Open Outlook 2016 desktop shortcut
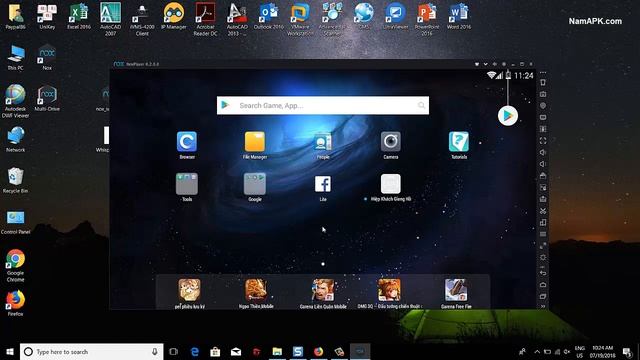Image resolution: width=640 pixels, height=360 pixels. (x=269, y=16)
